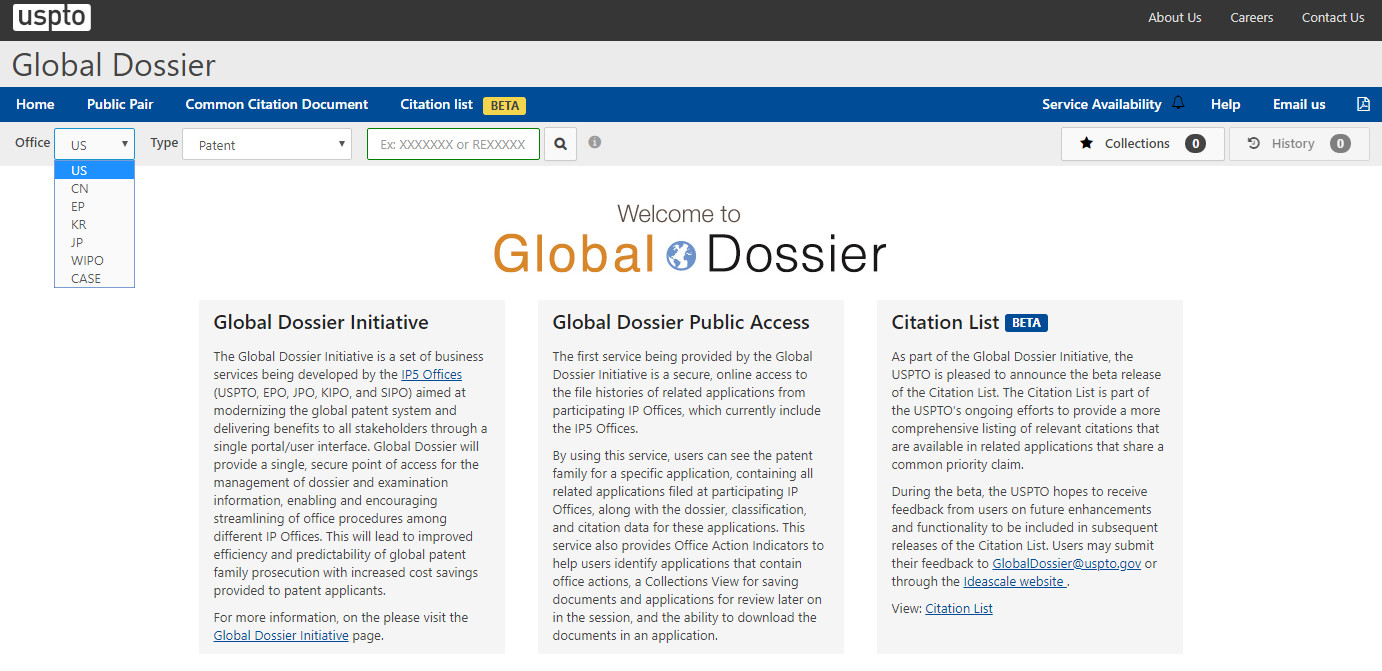The width and height of the screenshot is (1382, 671).
Task: Click the History clock icon
Action: (x=1254, y=144)
